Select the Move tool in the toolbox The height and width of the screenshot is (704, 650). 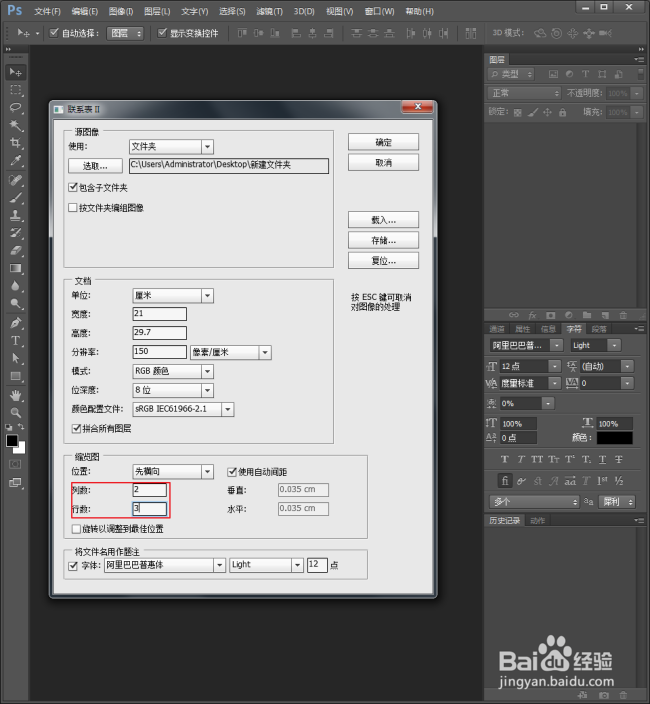pyautogui.click(x=16, y=72)
